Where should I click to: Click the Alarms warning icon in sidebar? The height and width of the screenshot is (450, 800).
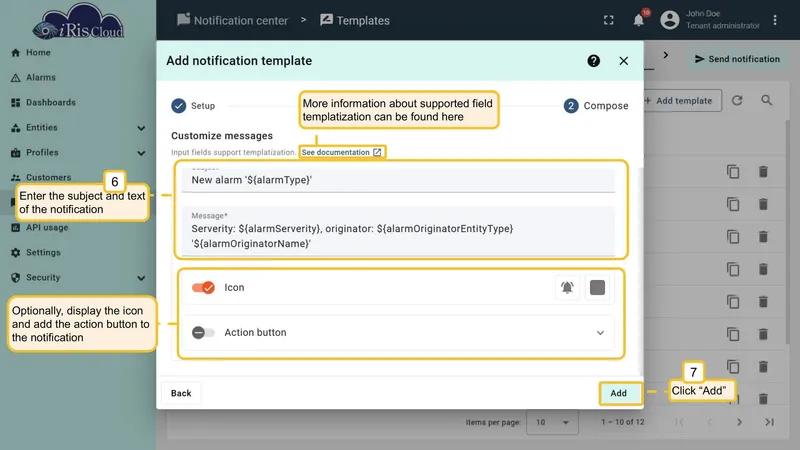click(x=15, y=78)
